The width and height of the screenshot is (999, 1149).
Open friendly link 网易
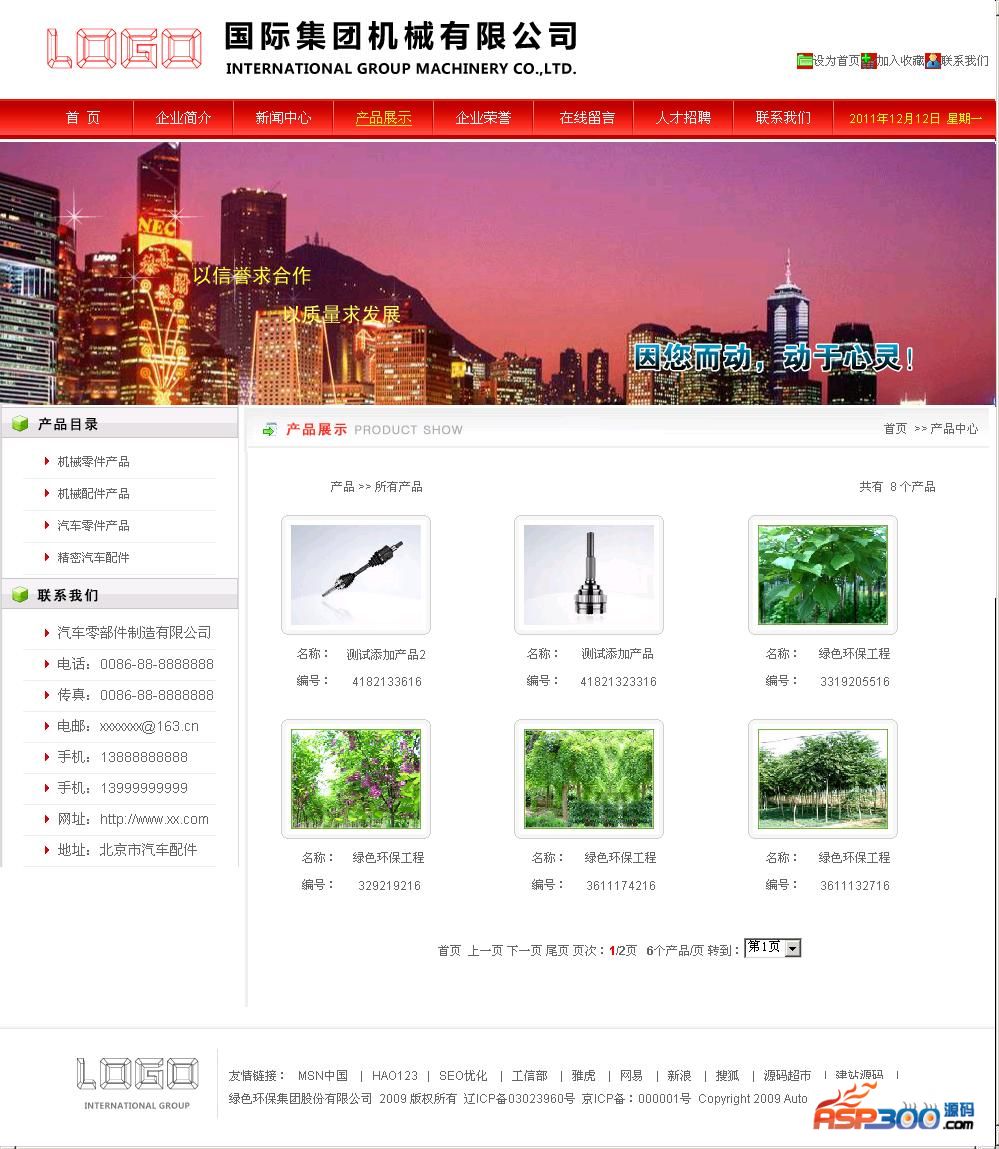[631, 1076]
